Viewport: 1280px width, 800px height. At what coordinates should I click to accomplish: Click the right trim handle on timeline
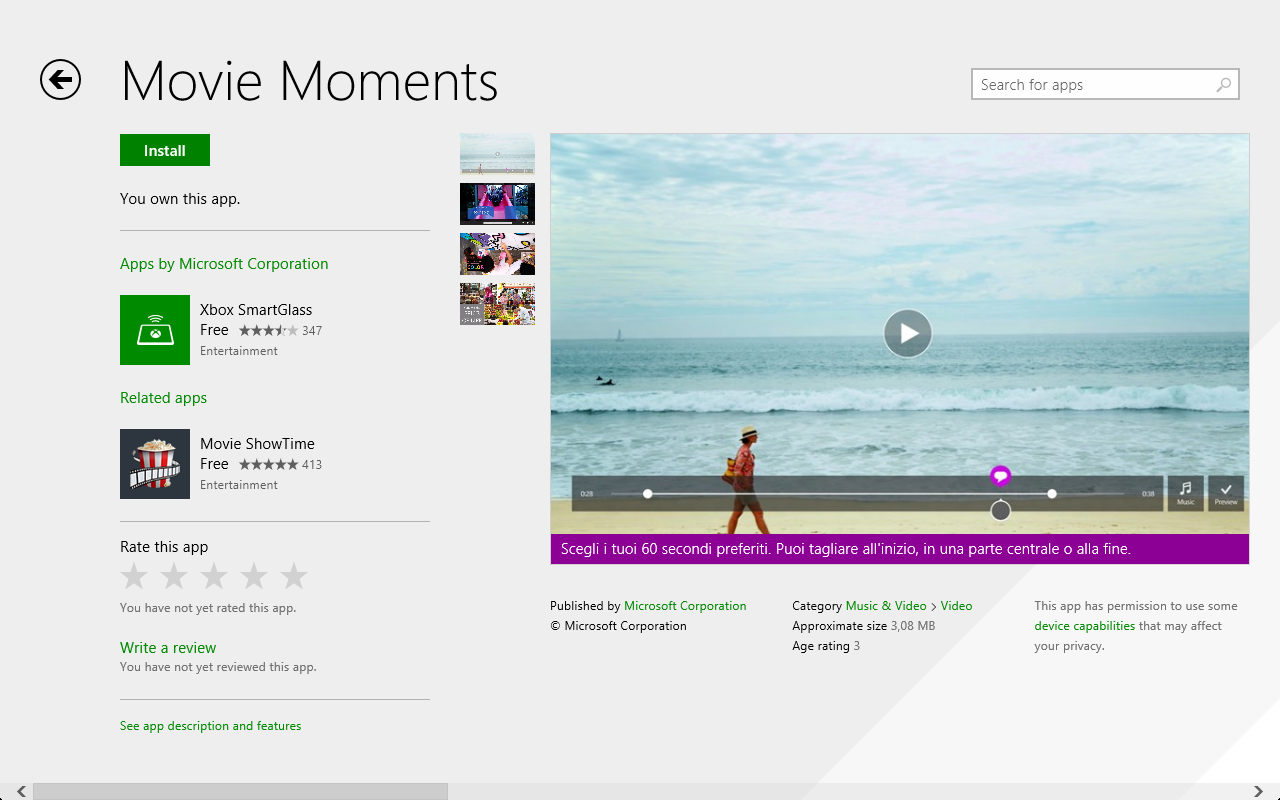1052,494
